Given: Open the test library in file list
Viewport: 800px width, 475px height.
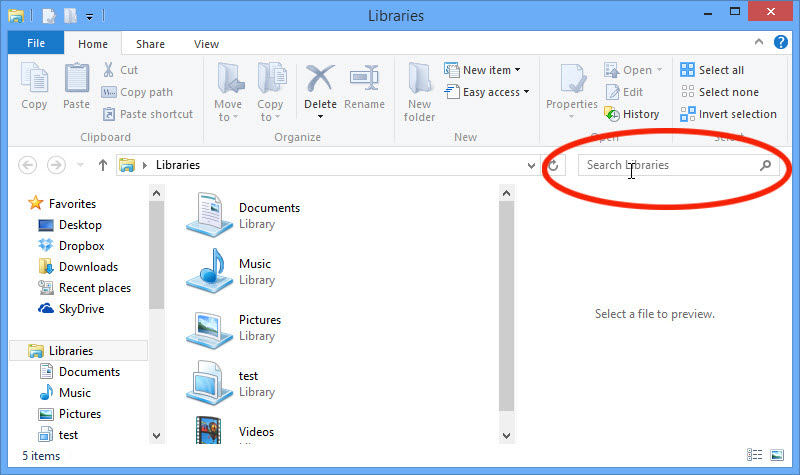Looking at the screenshot, I should coord(231,384).
